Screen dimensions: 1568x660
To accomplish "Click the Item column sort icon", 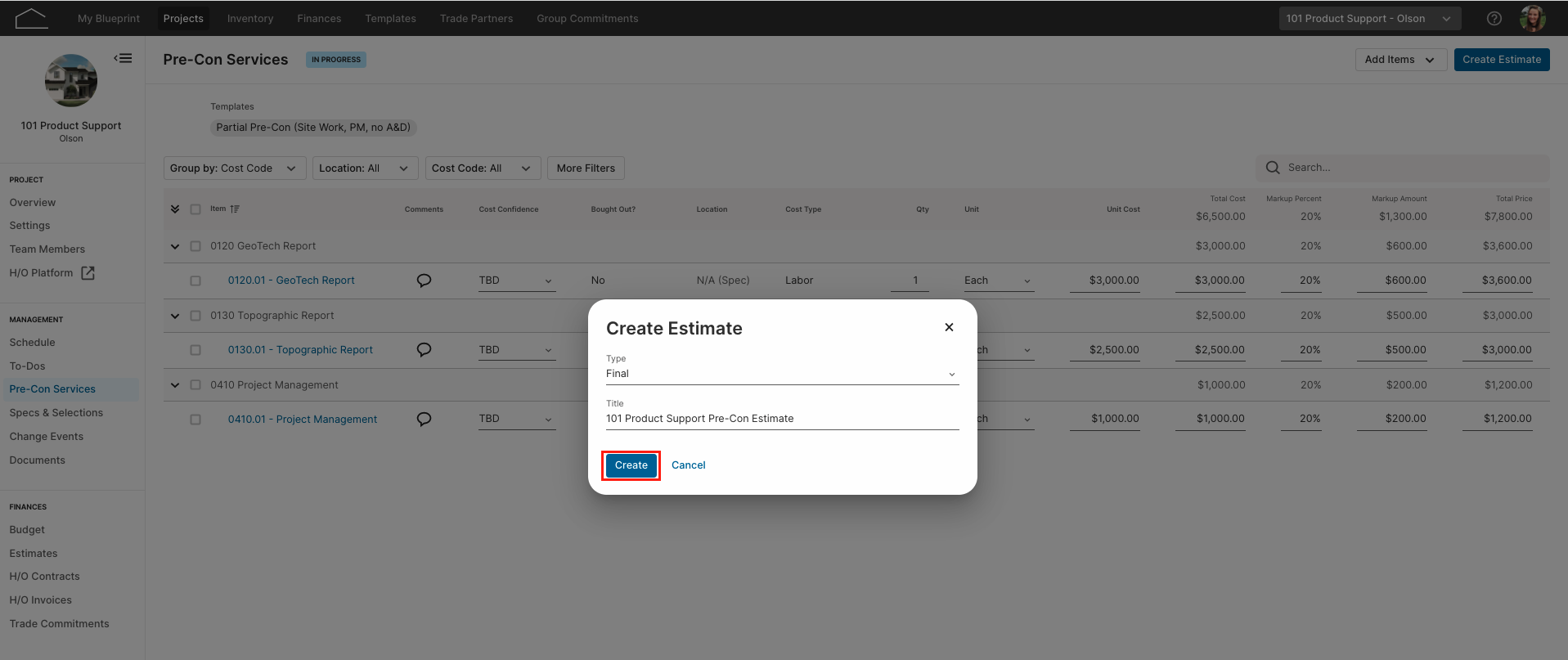I will click(x=235, y=209).
